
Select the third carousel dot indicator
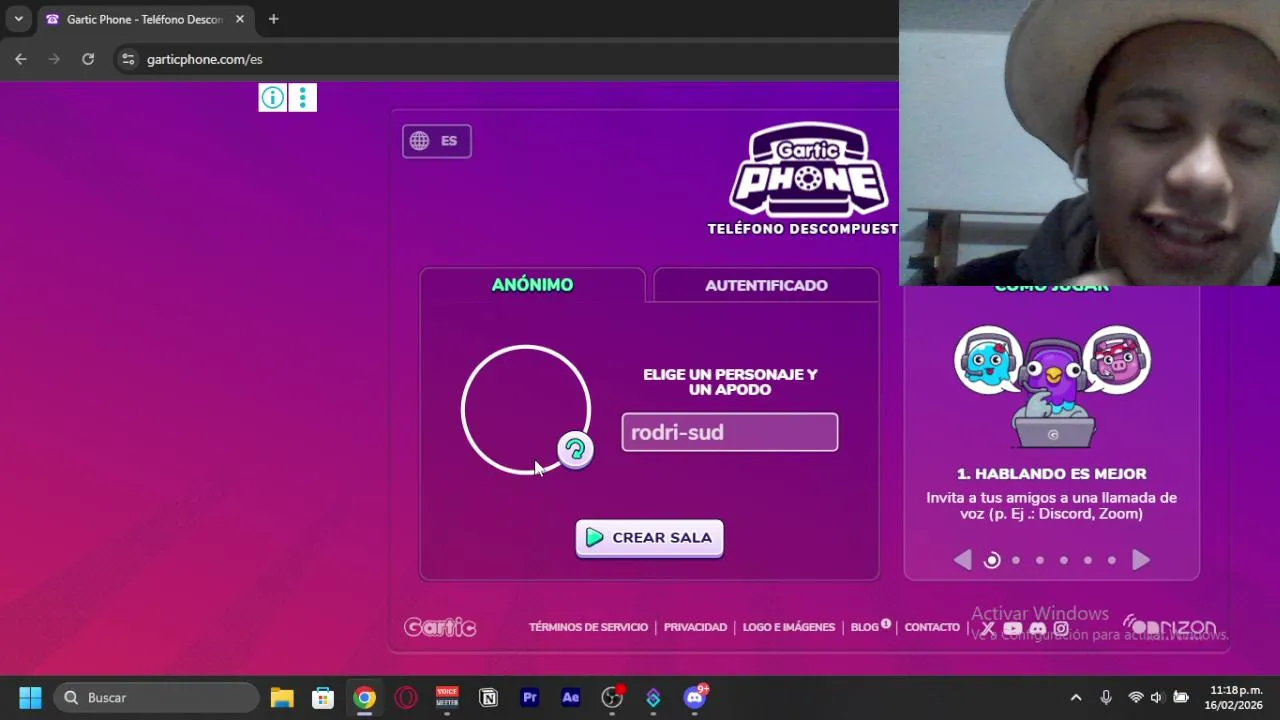tap(1040, 560)
